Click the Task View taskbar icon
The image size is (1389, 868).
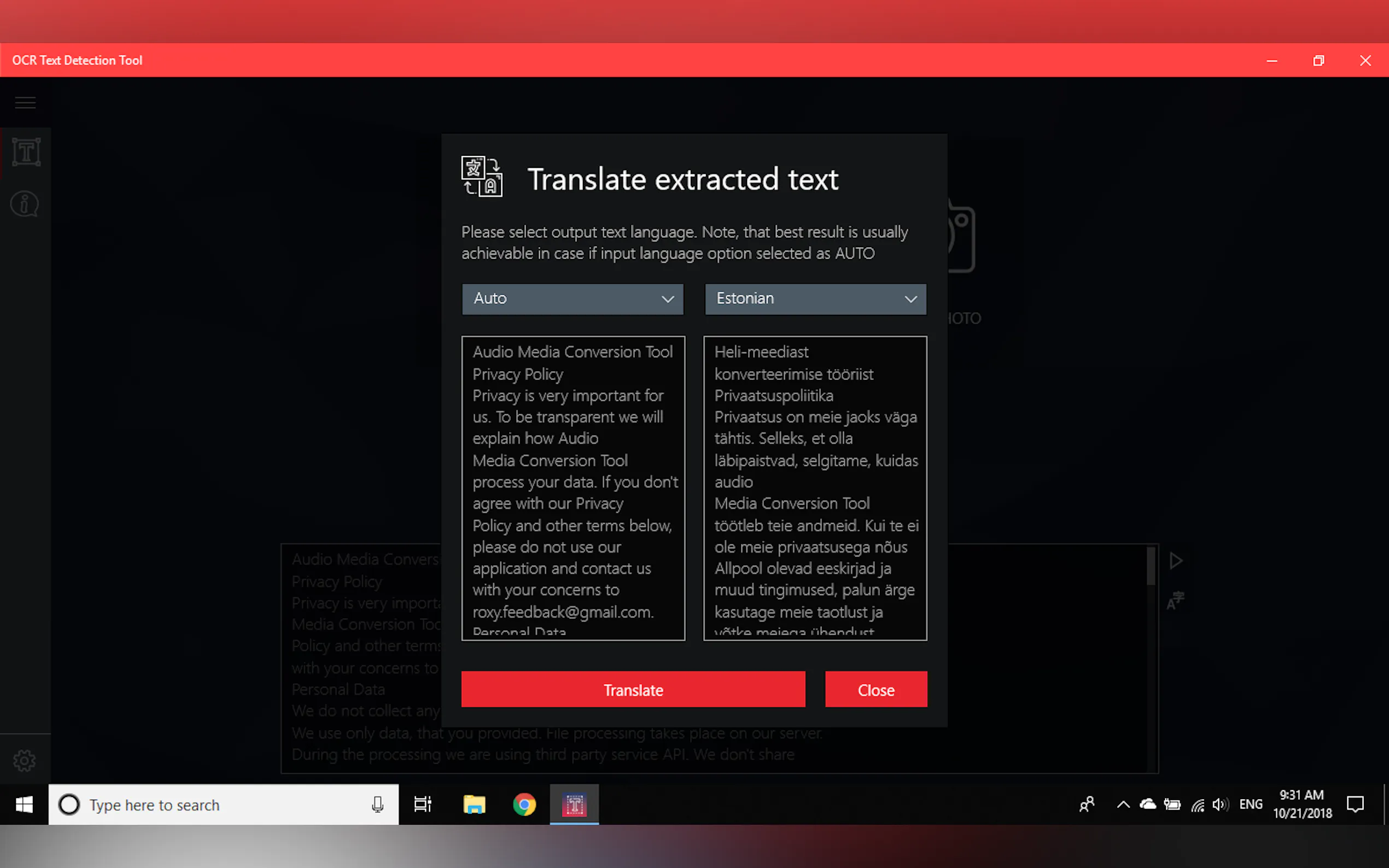(423, 805)
